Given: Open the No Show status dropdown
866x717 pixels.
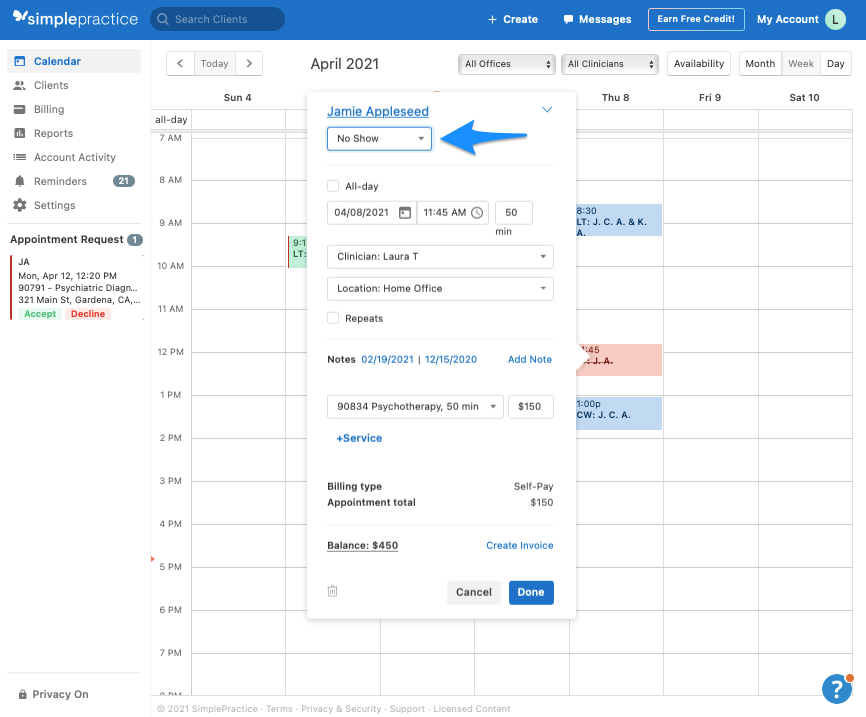Looking at the screenshot, I should pos(379,139).
